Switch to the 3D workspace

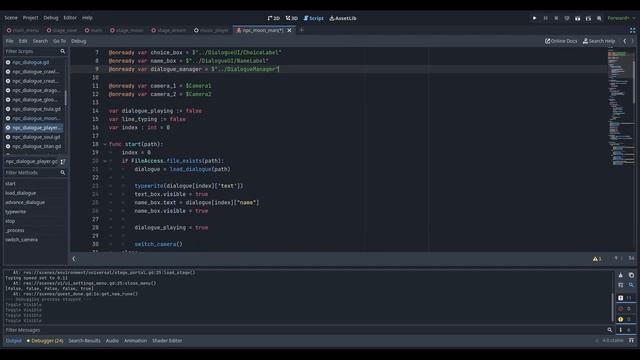click(x=292, y=18)
